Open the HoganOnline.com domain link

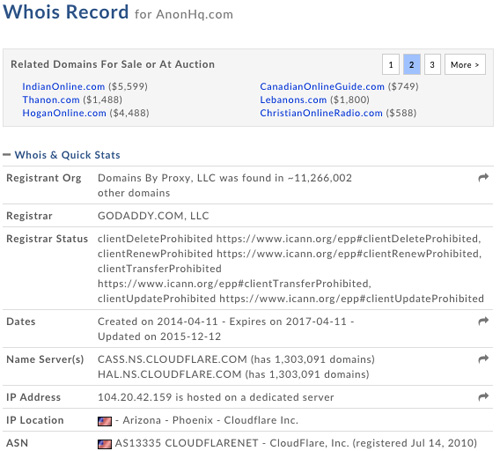coord(64,113)
